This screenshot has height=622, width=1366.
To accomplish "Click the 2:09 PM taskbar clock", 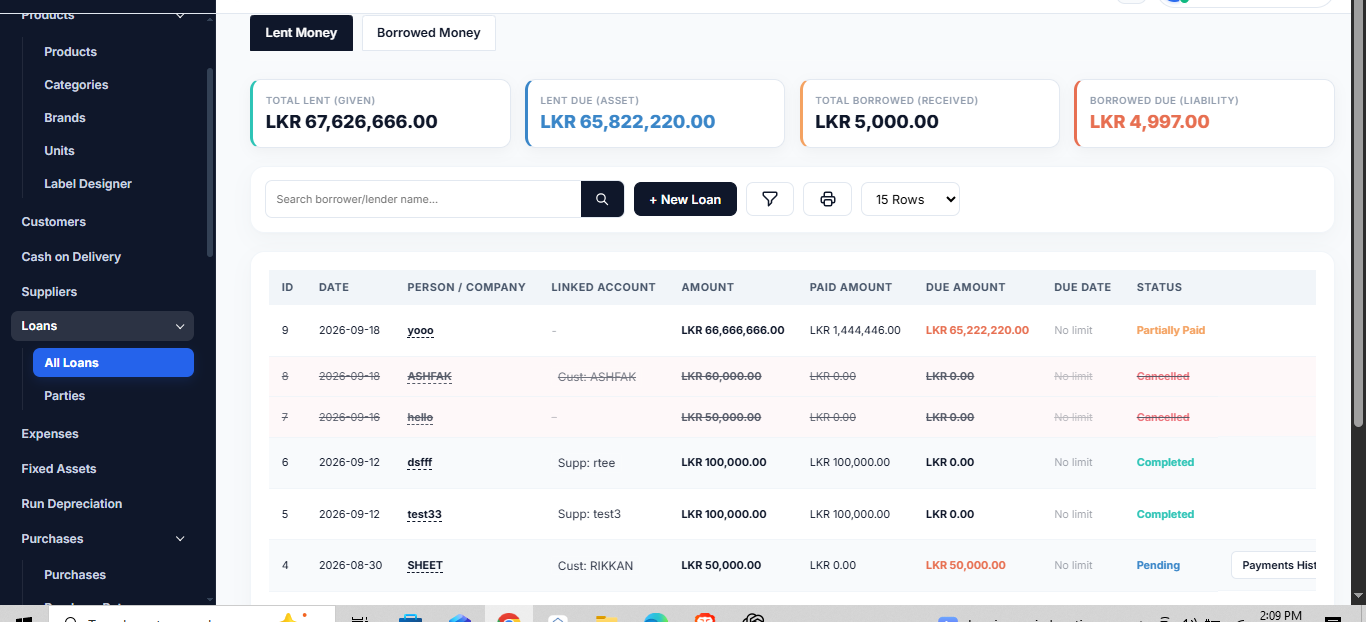I will (1281, 616).
